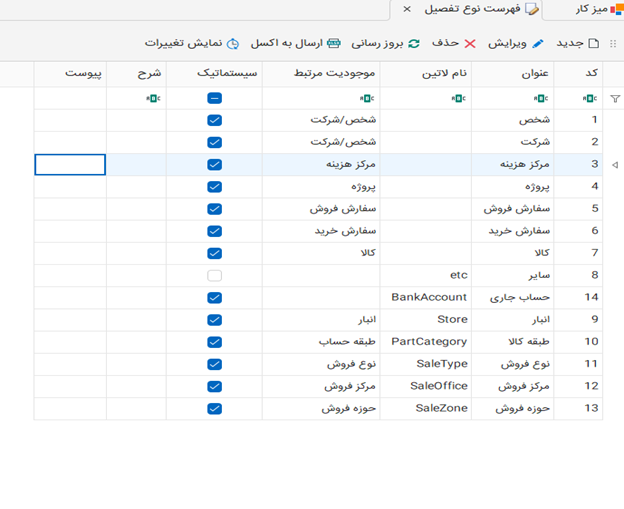Select the سفارش فروش title cell
Viewport: 624px width, 509px height.
click(x=513, y=209)
